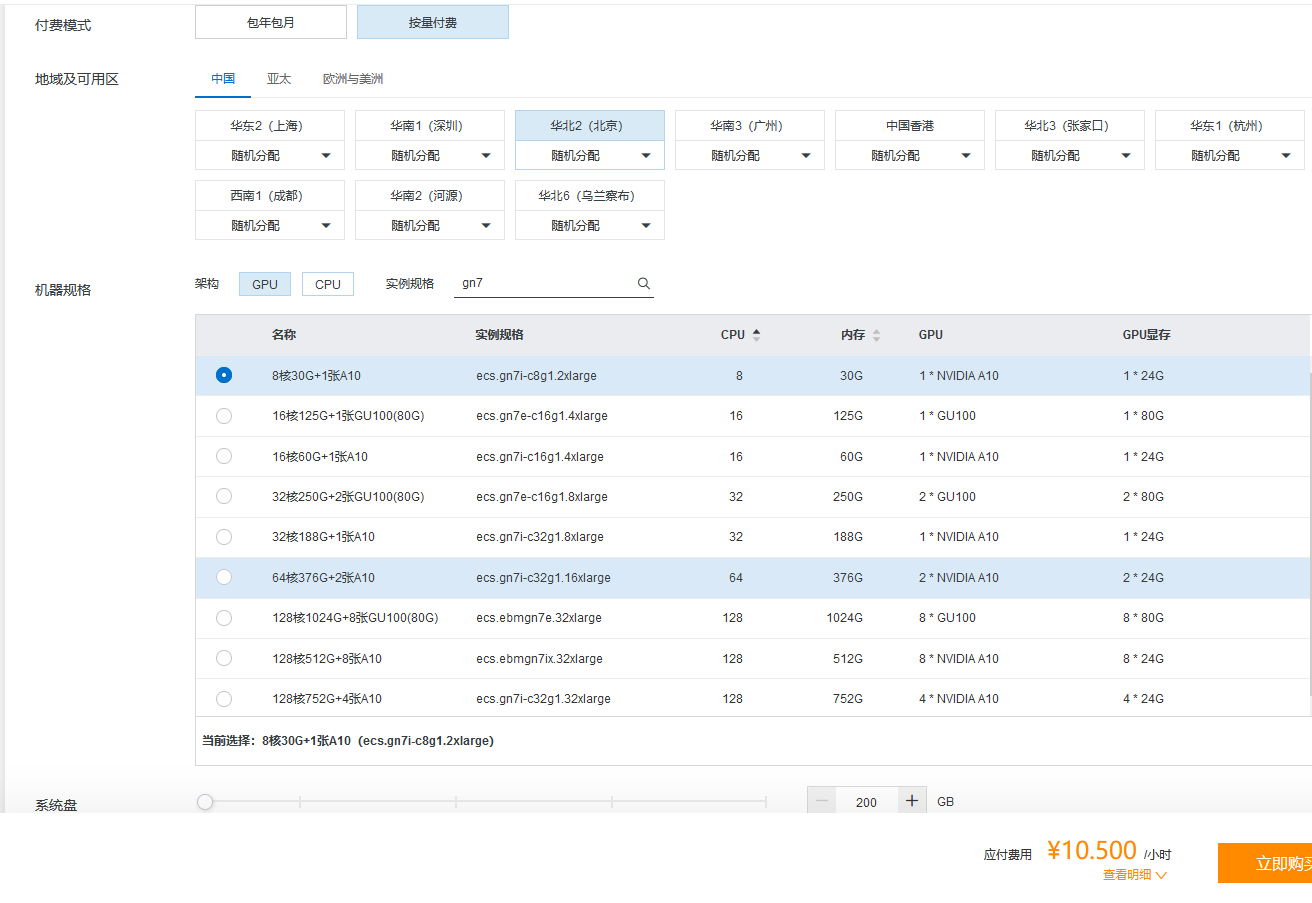This screenshot has height=903, width=1312.
Task: Filter architecture by GPU
Action: pos(265,284)
